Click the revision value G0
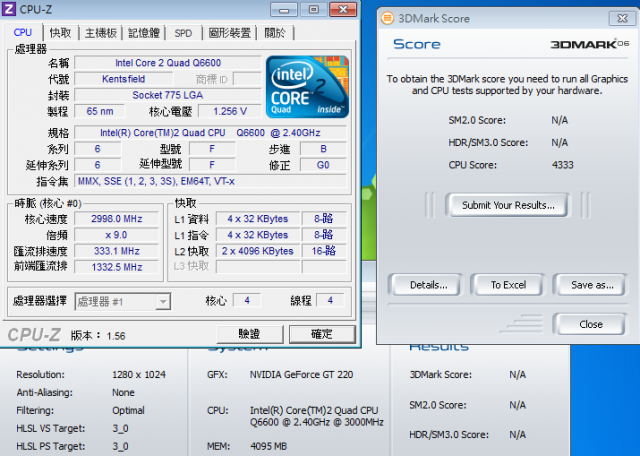 pos(323,165)
